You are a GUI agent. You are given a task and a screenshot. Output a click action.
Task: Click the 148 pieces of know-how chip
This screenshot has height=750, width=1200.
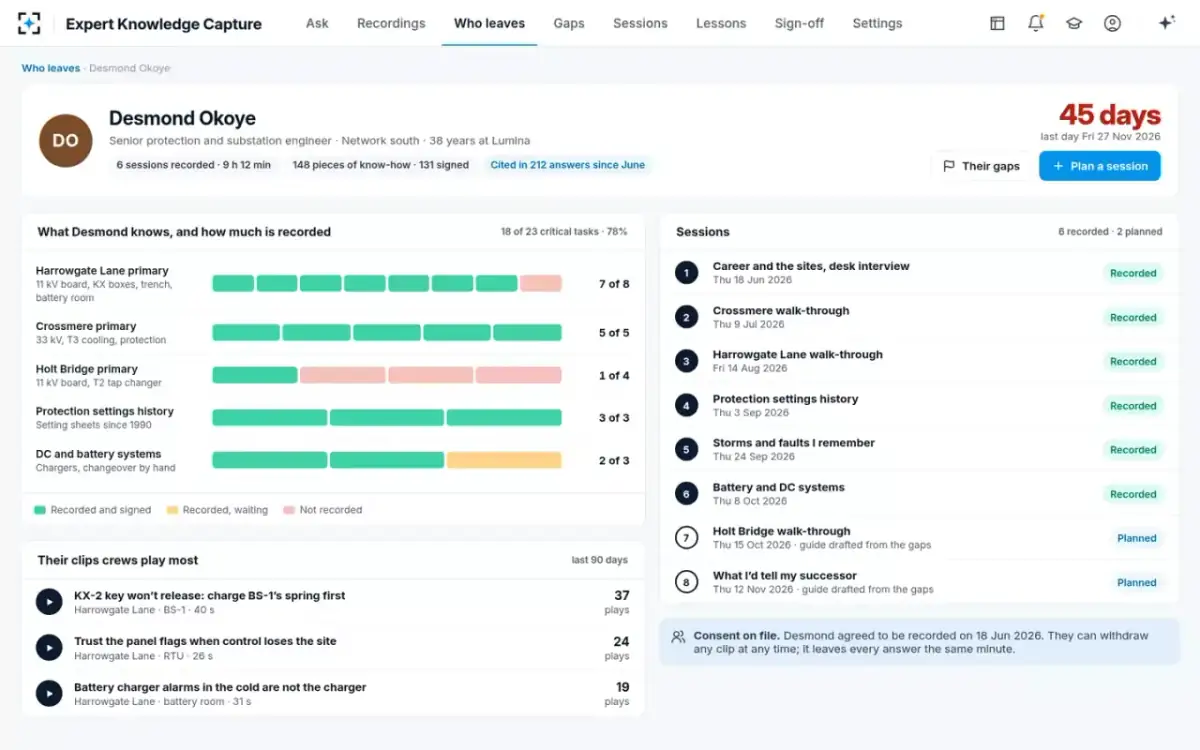click(x=381, y=165)
